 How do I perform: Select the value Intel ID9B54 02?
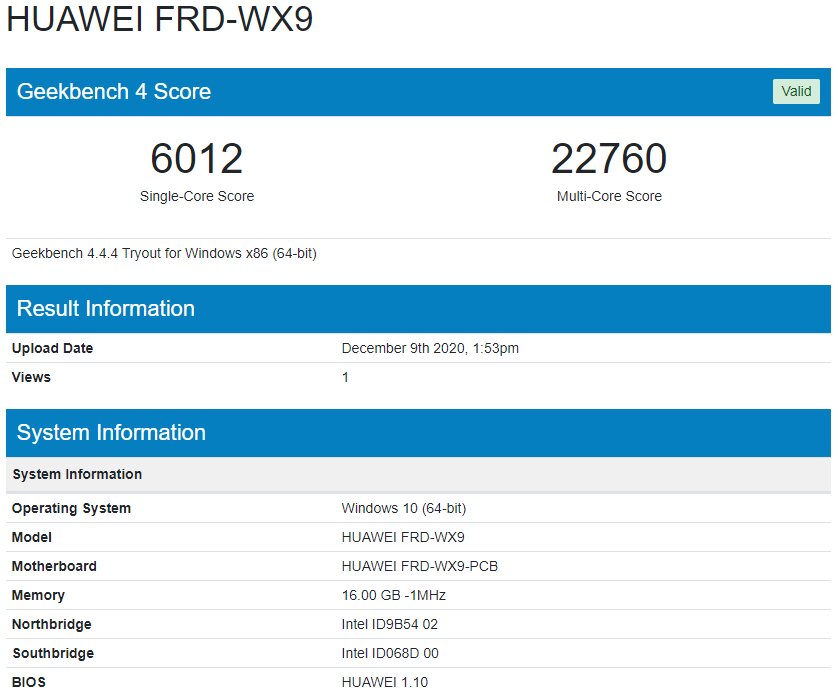(390, 624)
